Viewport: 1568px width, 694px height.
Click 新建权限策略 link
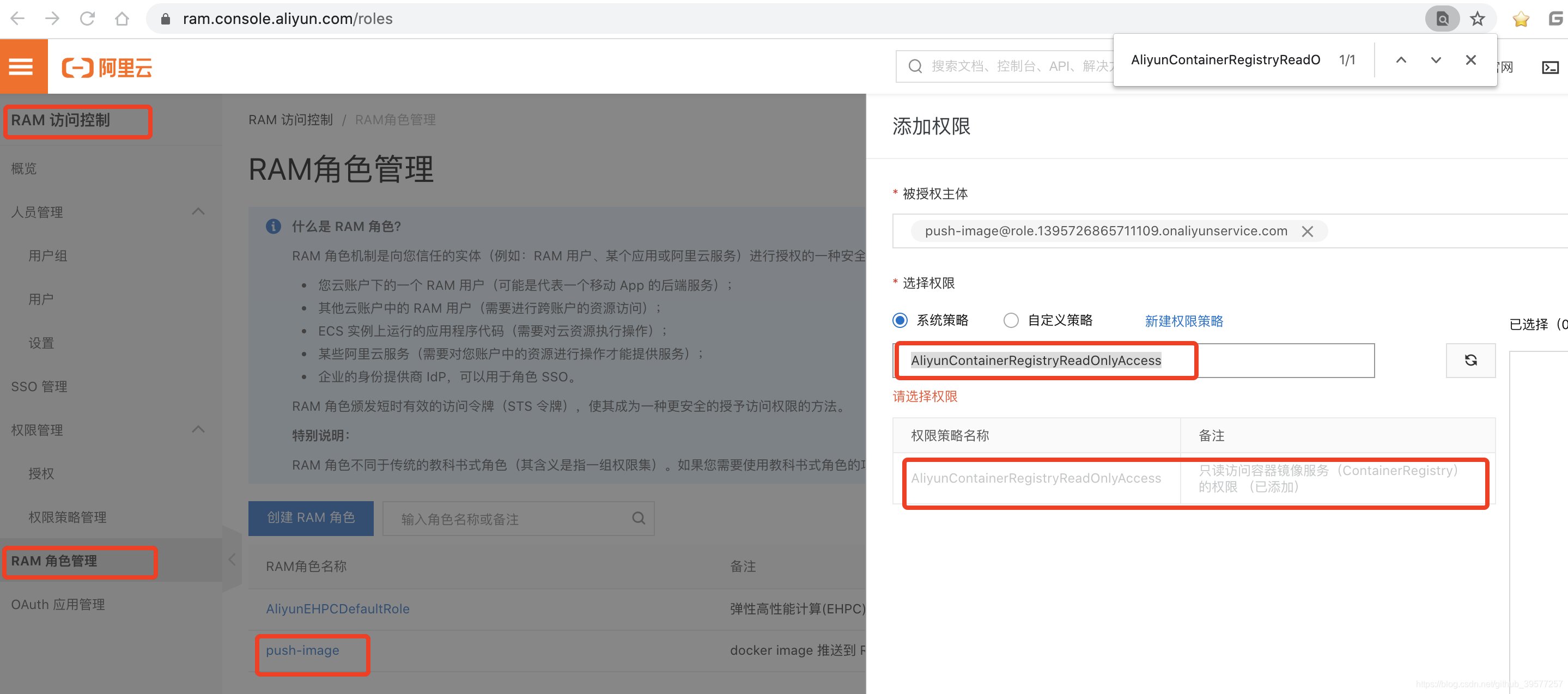pos(1185,321)
